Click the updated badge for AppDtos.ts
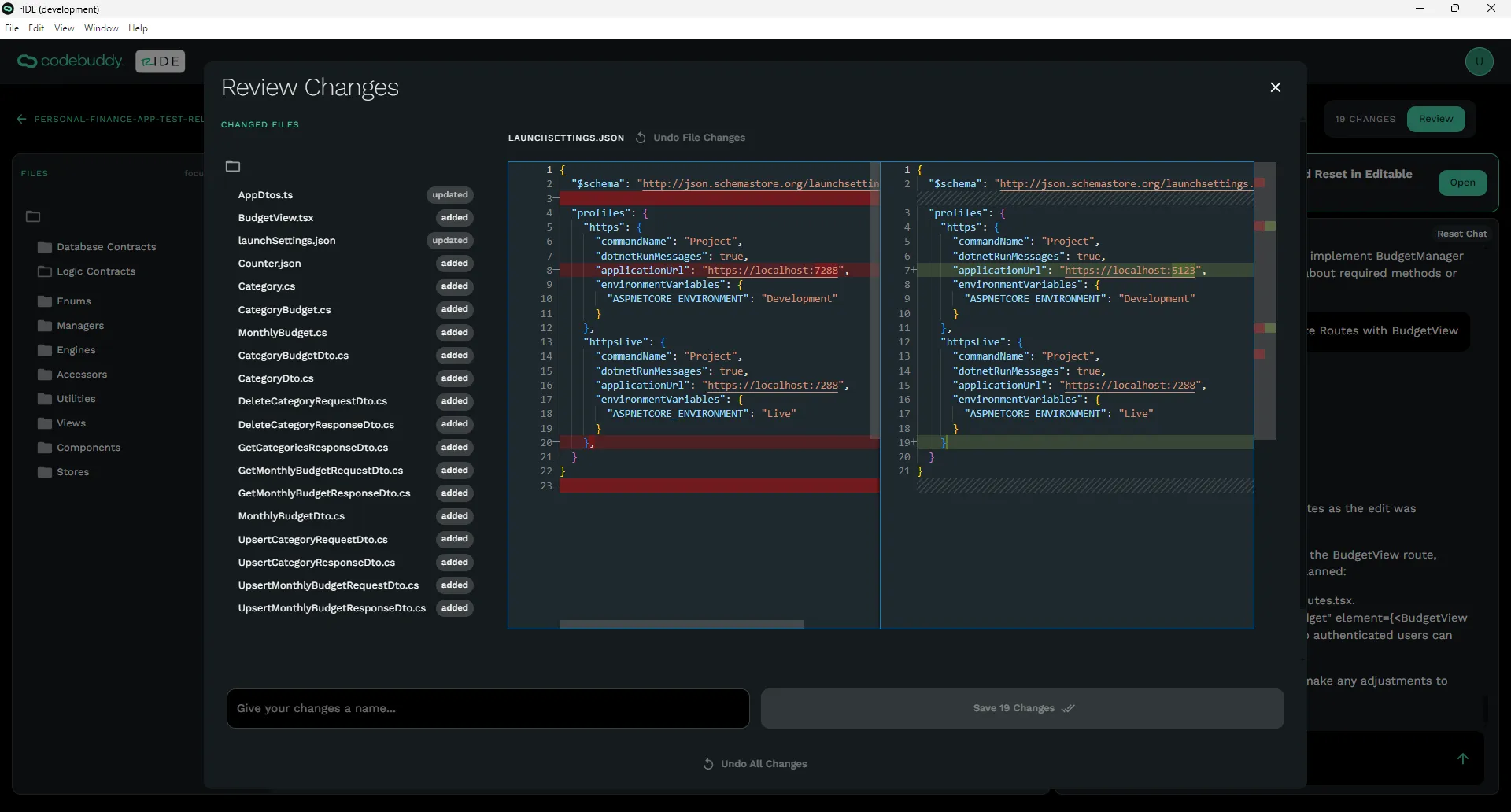The image size is (1511, 812). 450,195
